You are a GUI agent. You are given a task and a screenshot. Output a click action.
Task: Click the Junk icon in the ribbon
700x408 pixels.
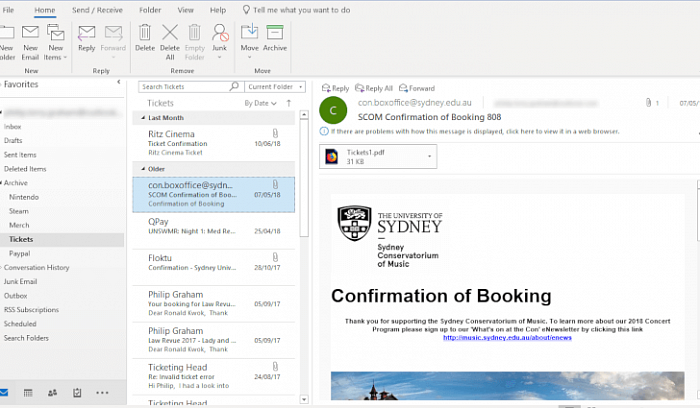point(220,32)
